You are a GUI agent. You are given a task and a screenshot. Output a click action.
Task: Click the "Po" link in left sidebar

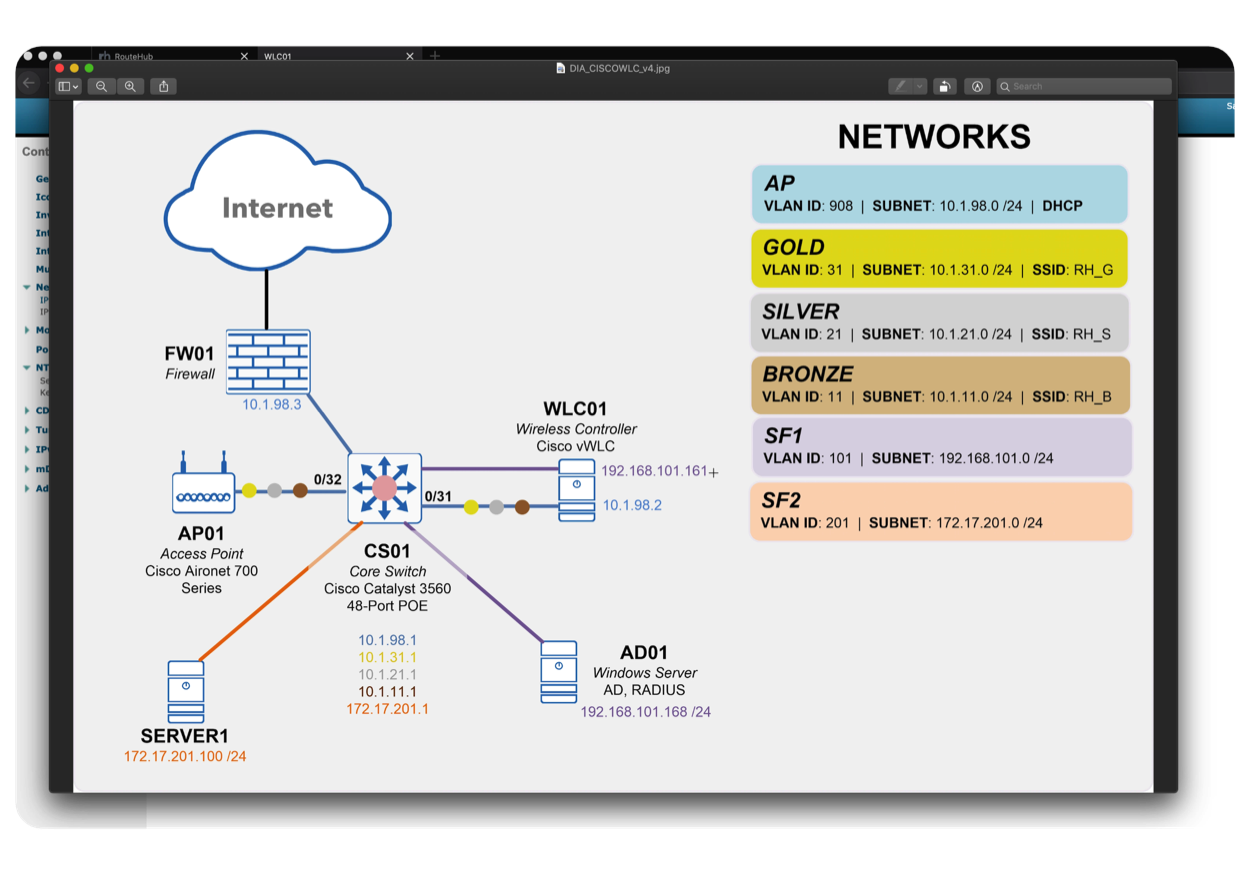[41, 350]
